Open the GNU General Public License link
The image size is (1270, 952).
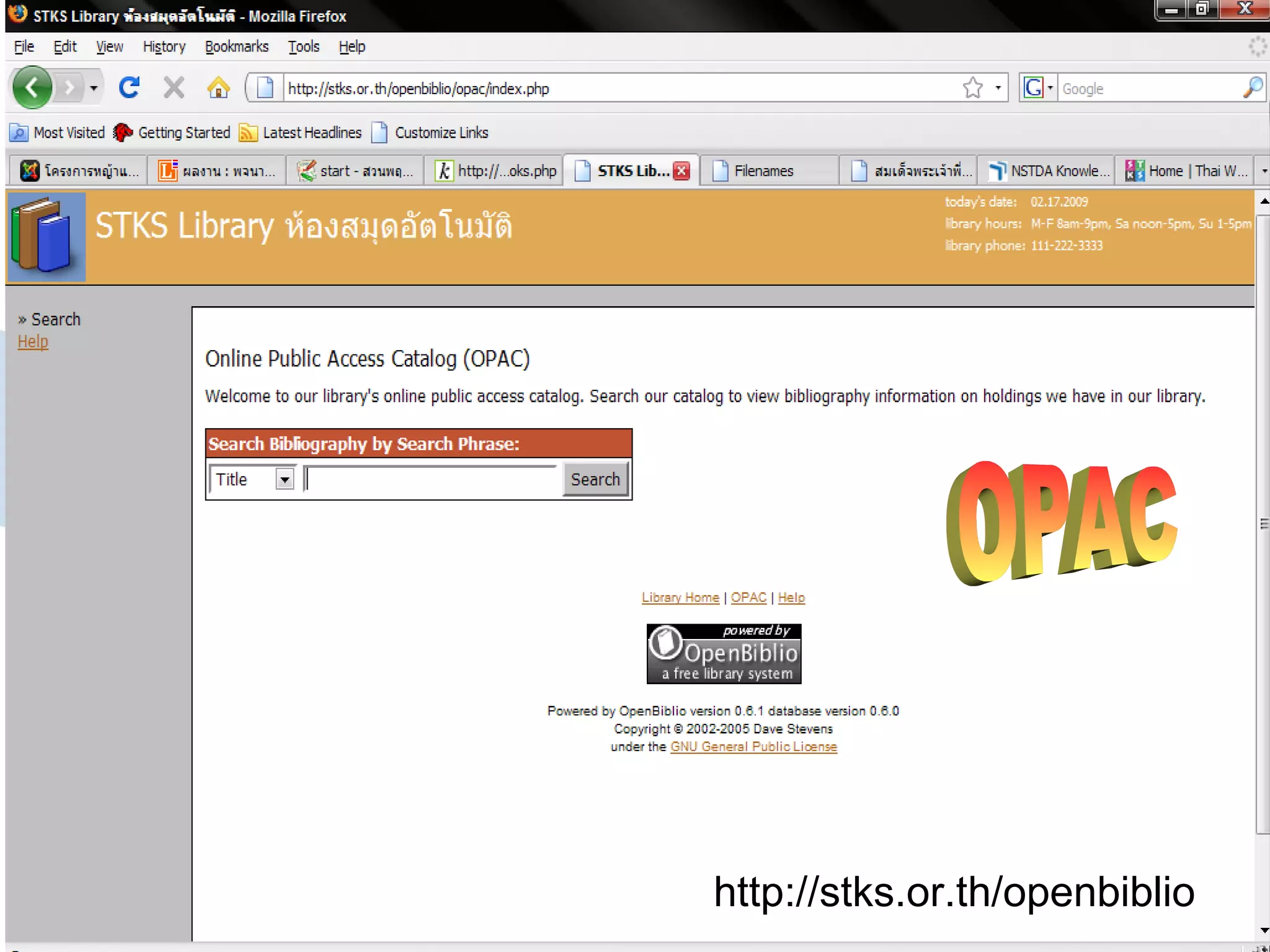[x=753, y=747]
